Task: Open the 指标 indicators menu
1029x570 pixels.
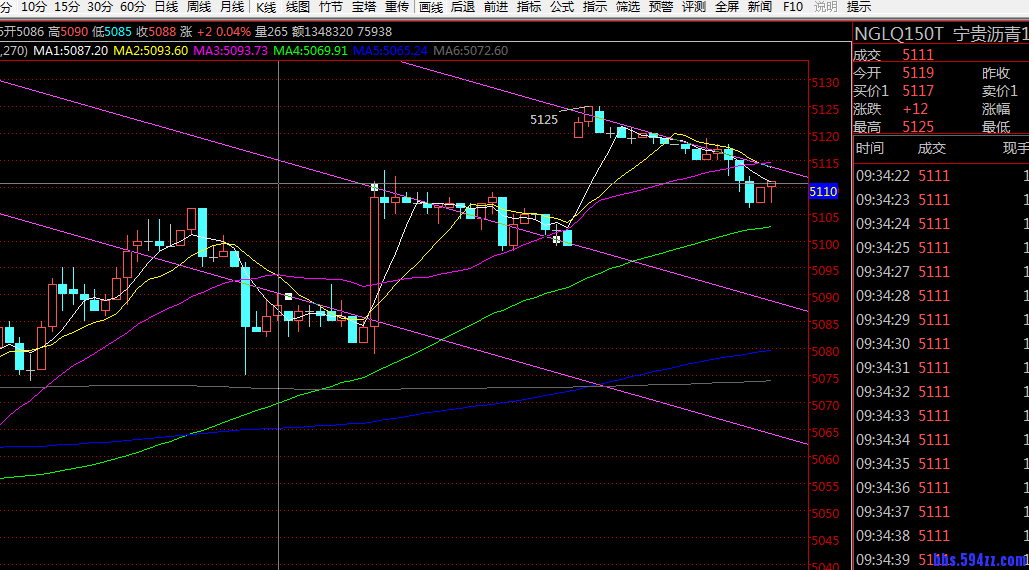Action: (x=529, y=7)
